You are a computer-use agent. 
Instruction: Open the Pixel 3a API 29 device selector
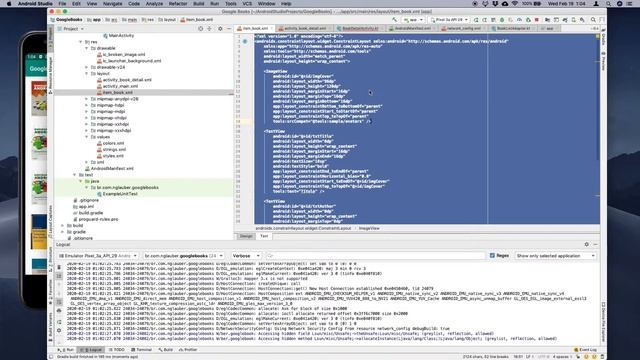tap(449, 20)
